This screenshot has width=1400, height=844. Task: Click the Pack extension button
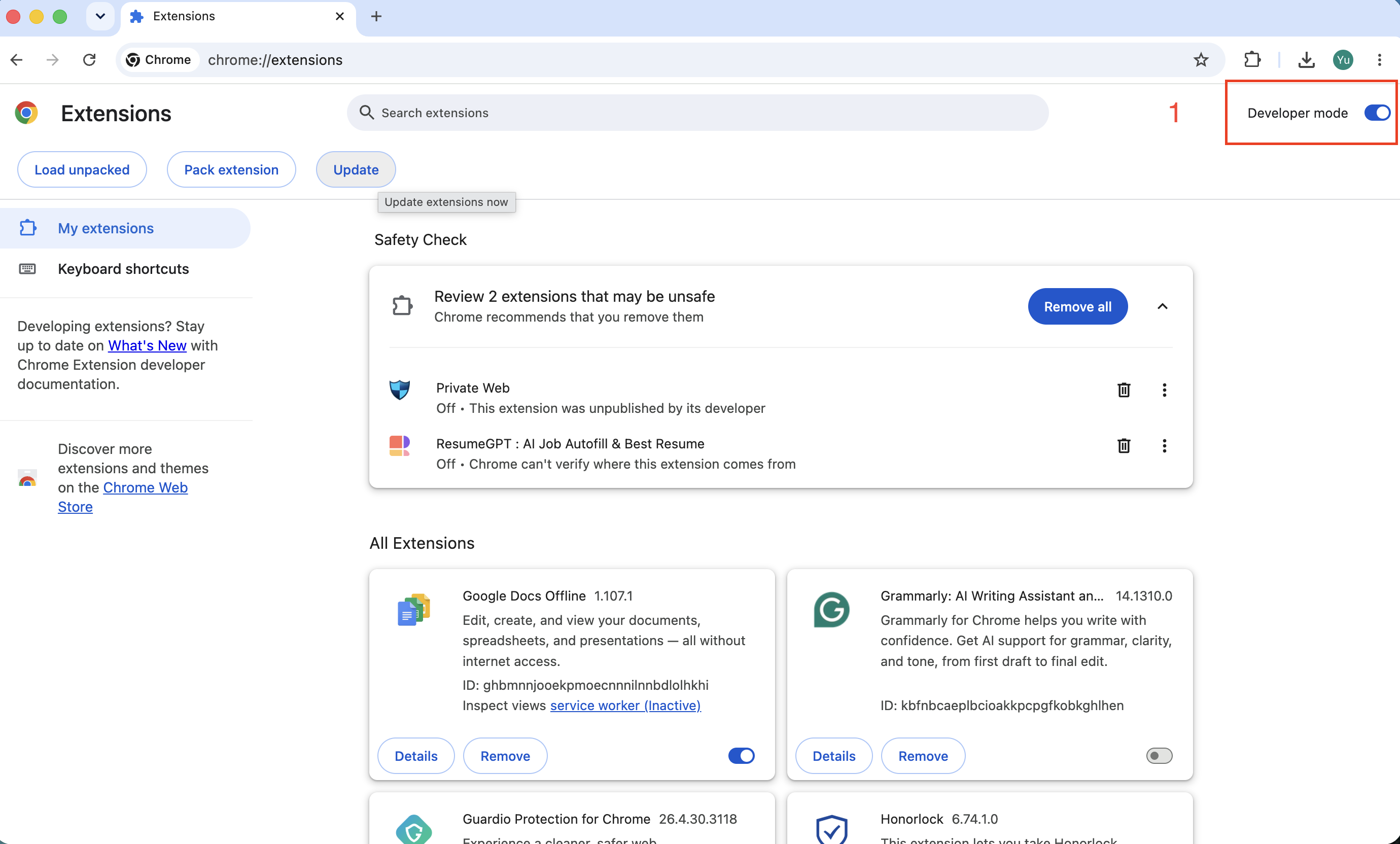point(231,170)
